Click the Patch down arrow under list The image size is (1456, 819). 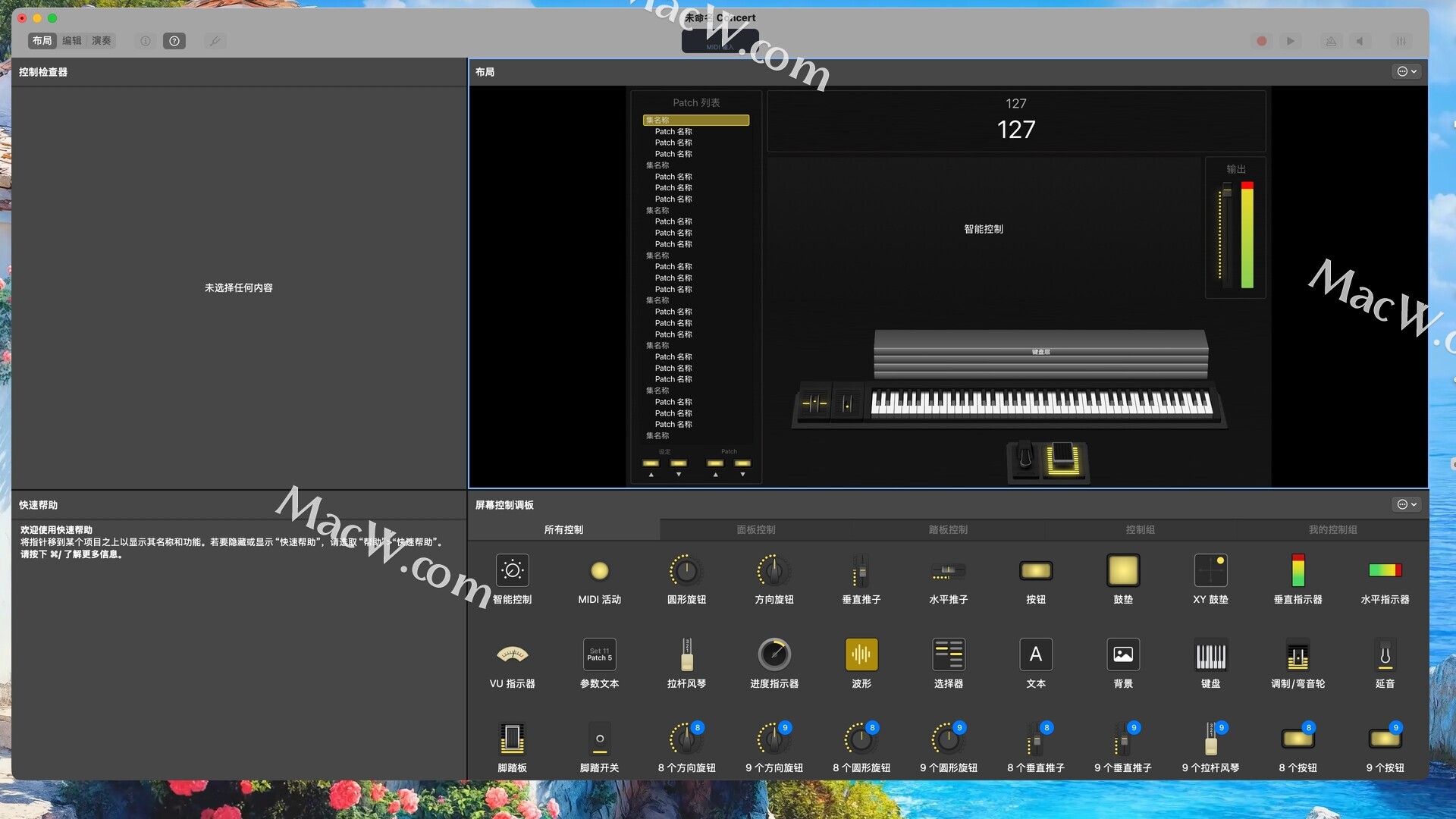click(742, 475)
